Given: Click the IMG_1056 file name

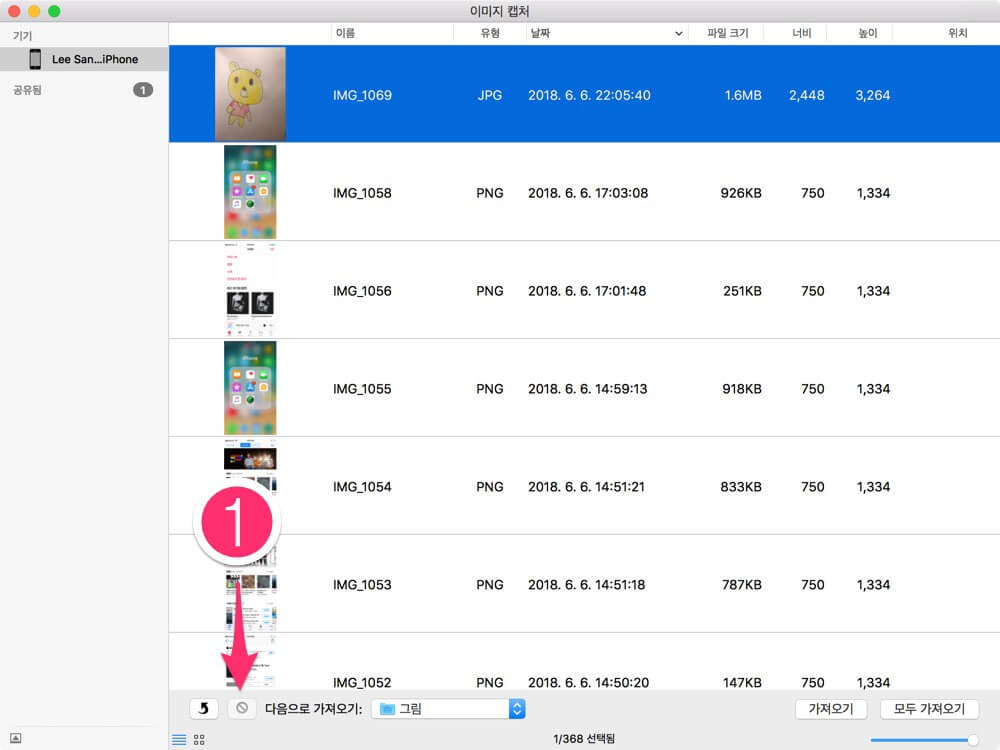Looking at the screenshot, I should point(362,291).
